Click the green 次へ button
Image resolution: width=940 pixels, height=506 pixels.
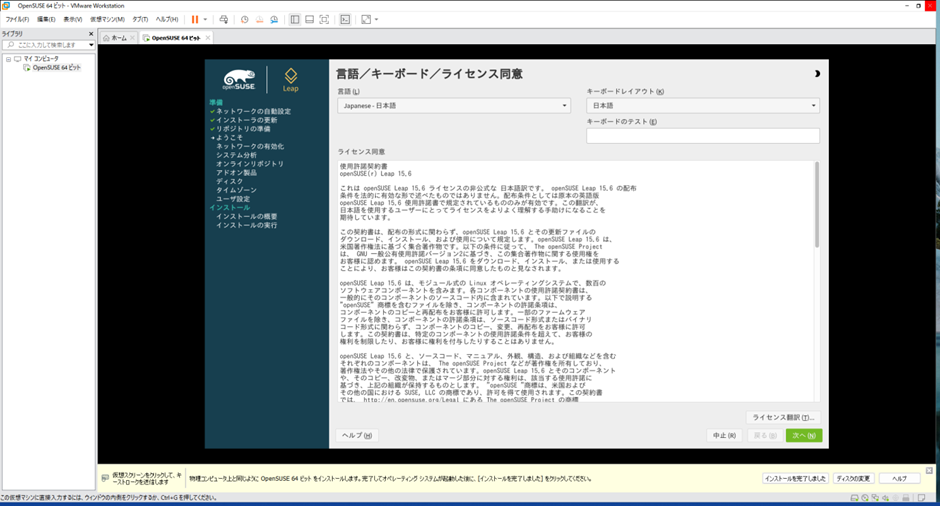click(x=803, y=435)
